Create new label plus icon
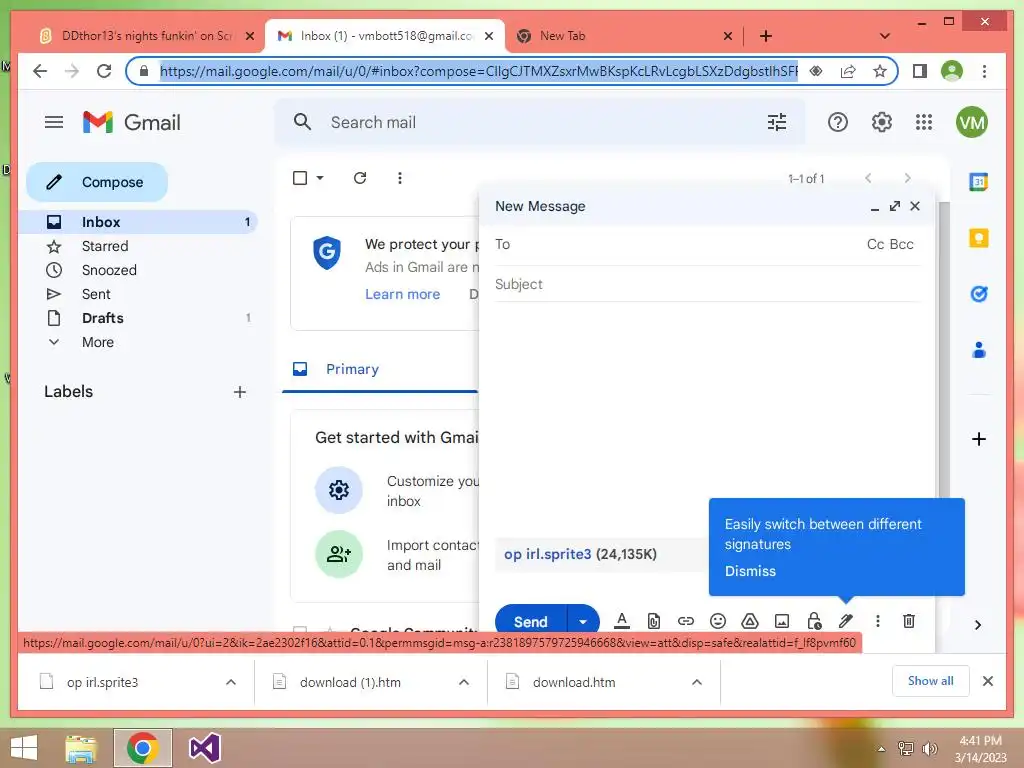Viewport: 1024px width, 768px height. pos(240,392)
